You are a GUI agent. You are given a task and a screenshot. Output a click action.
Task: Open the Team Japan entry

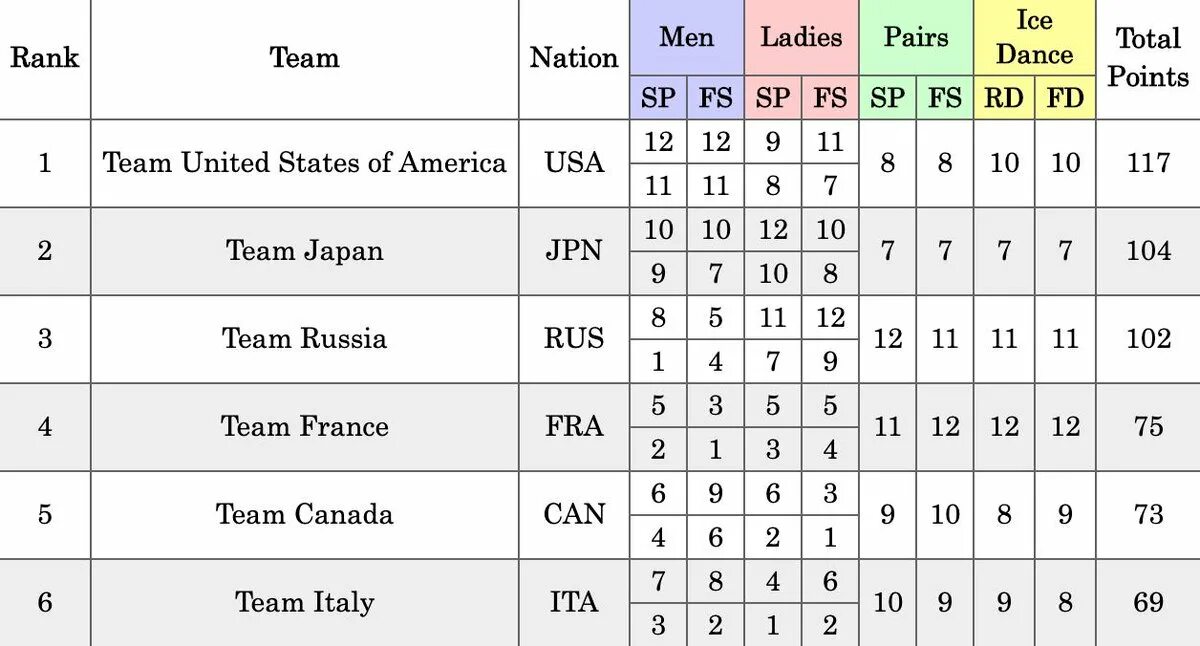305,250
